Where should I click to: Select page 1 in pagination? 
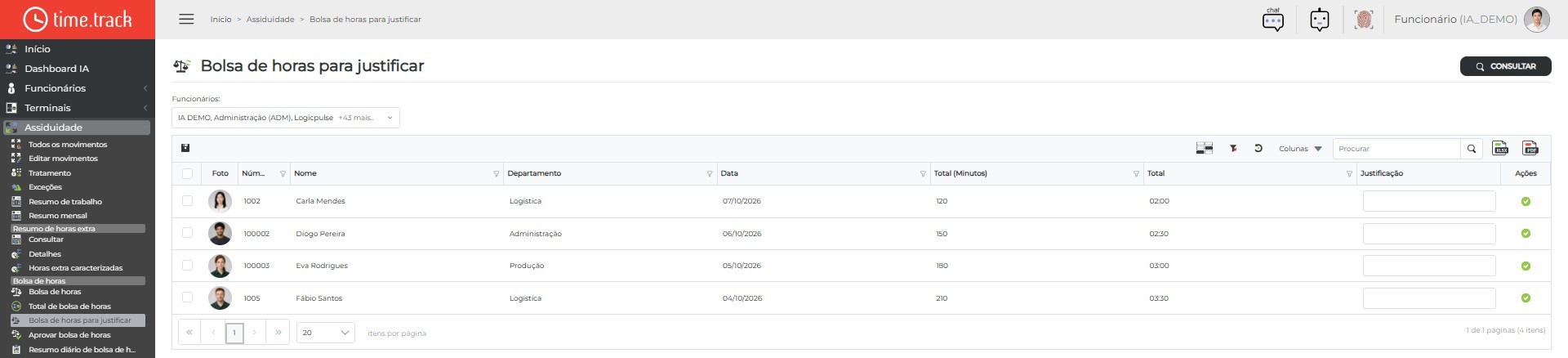tap(234, 333)
